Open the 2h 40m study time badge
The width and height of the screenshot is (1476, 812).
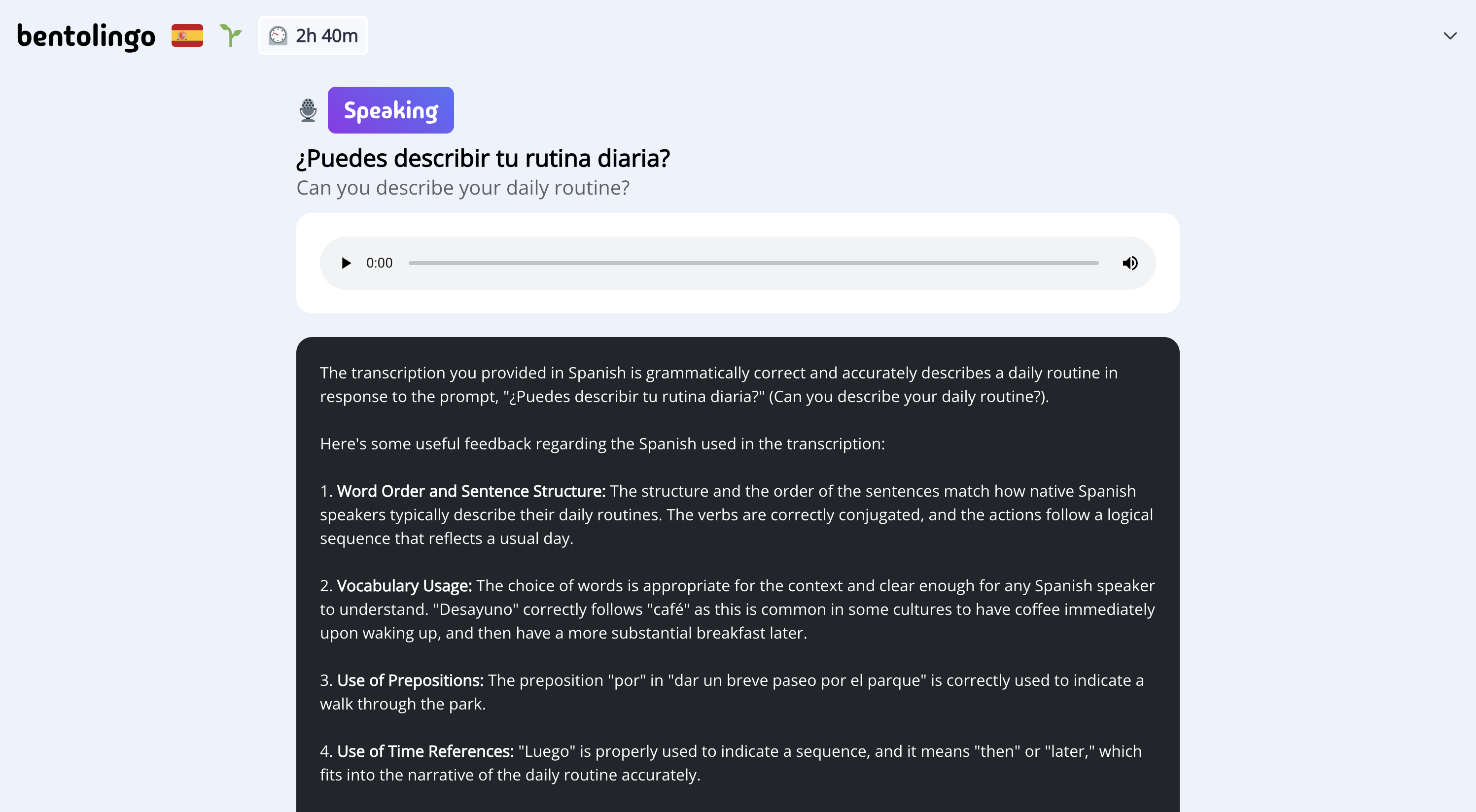326,35
